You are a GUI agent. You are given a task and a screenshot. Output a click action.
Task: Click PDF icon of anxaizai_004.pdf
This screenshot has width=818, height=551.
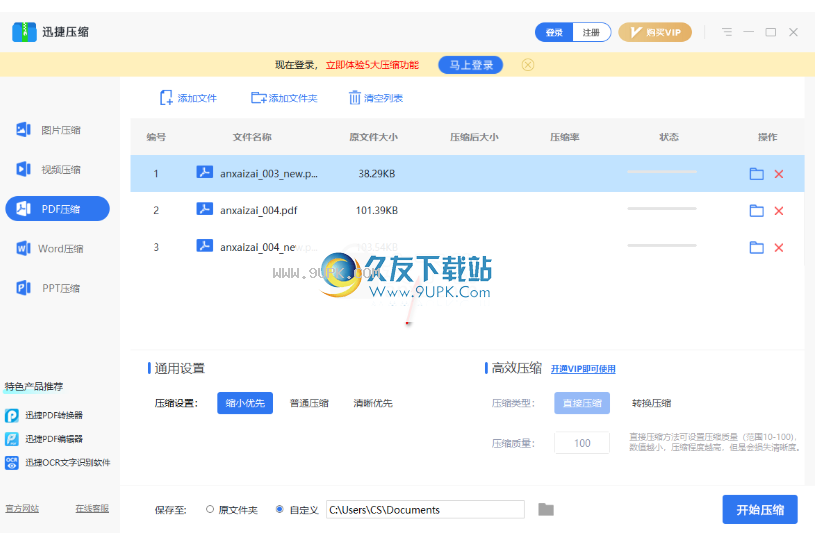tap(204, 209)
